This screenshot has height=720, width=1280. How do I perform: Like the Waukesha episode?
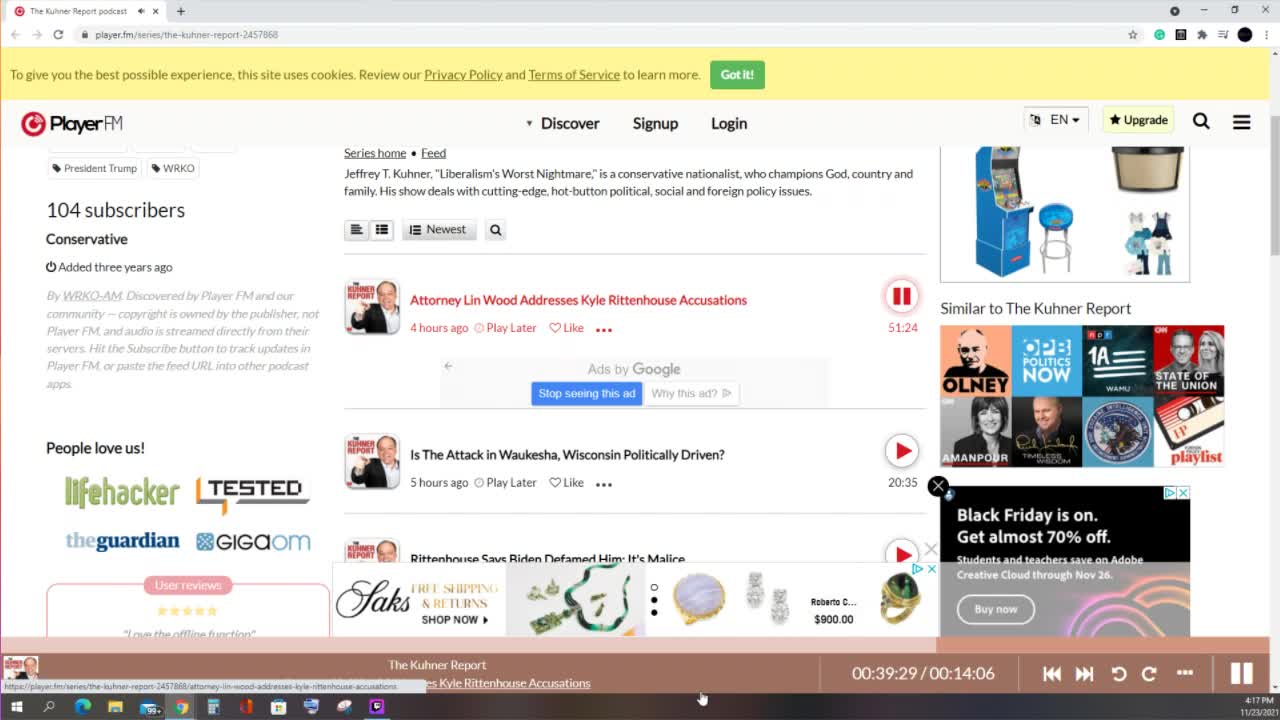coord(566,483)
